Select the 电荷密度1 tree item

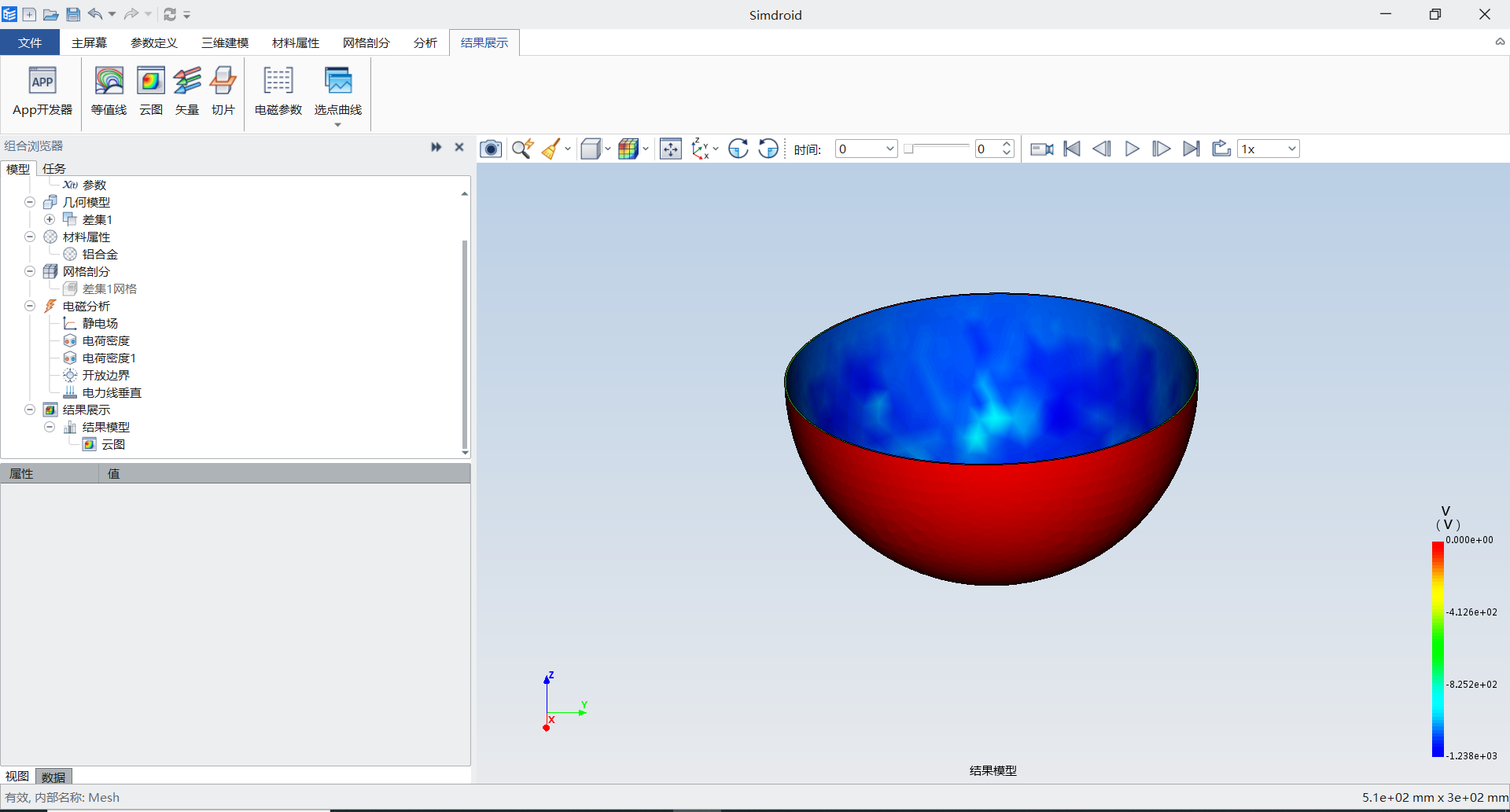tap(109, 358)
